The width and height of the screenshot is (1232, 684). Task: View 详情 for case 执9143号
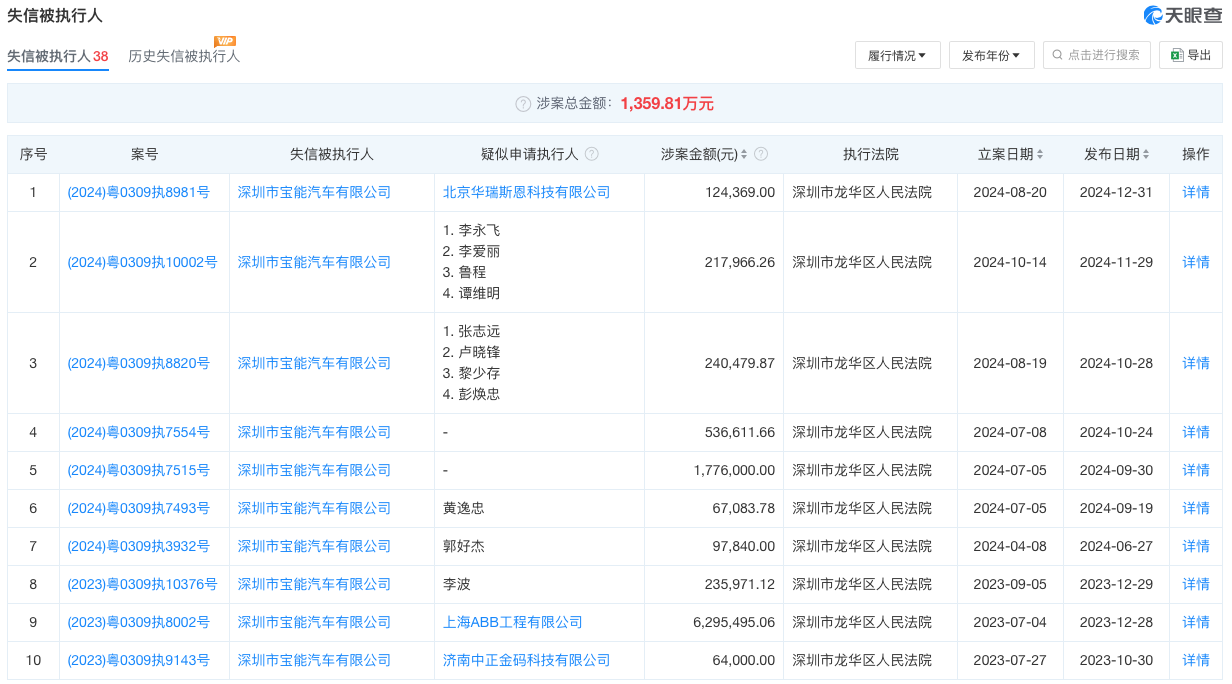coord(1196,660)
